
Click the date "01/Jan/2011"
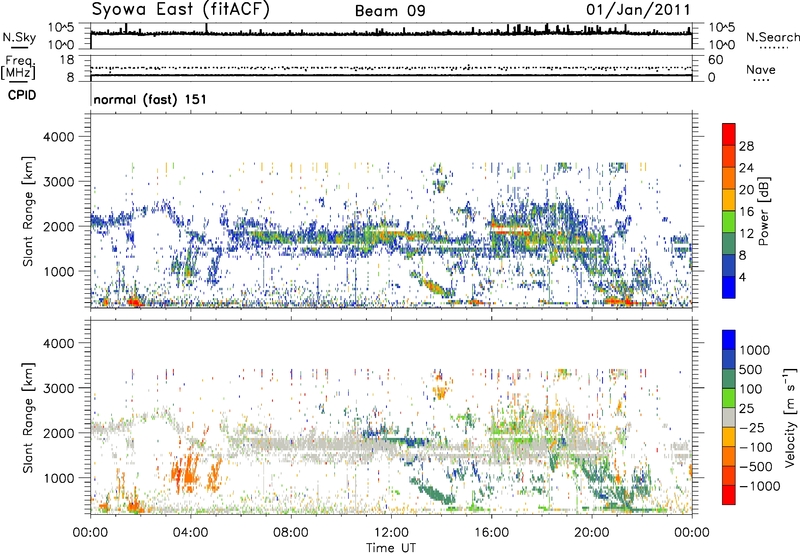tap(638, 10)
